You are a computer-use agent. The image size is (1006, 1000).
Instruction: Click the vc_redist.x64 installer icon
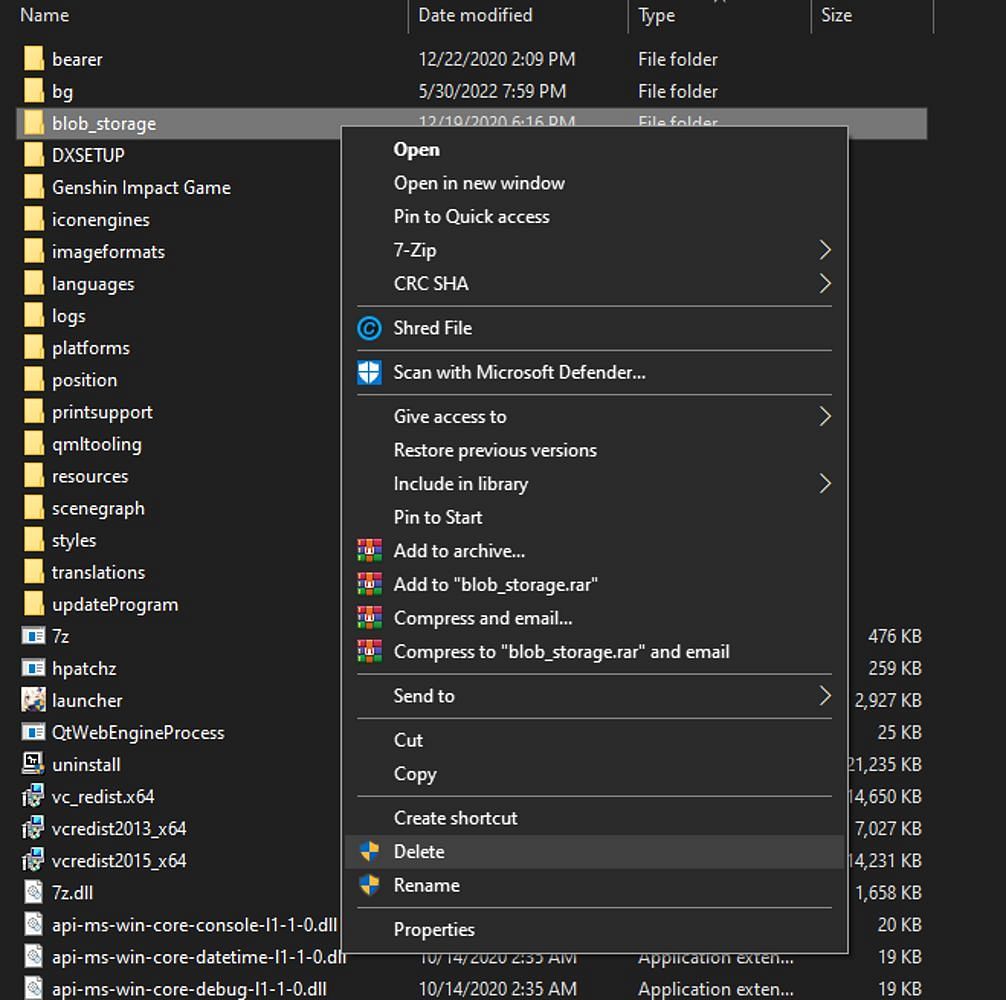tap(33, 796)
